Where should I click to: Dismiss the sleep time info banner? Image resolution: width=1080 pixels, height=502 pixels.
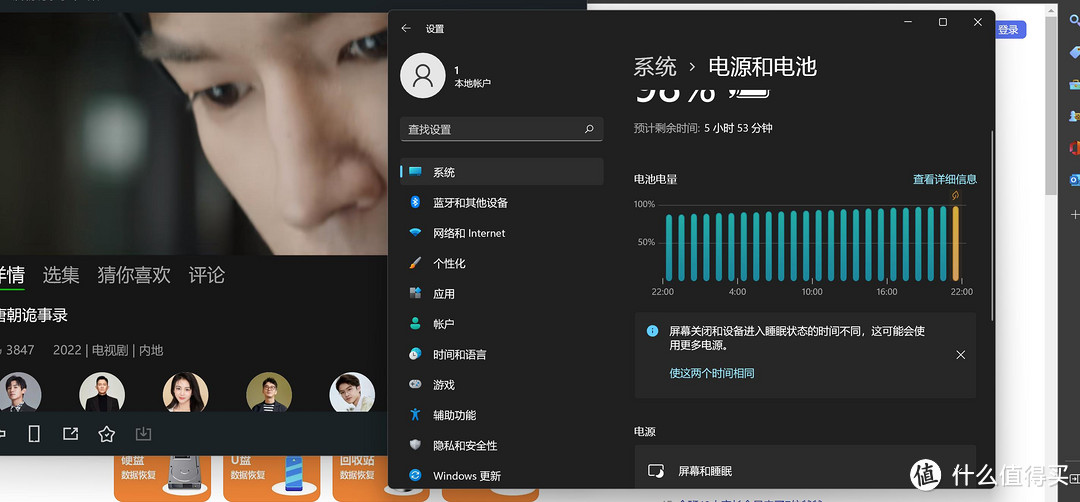pyautogui.click(x=960, y=355)
